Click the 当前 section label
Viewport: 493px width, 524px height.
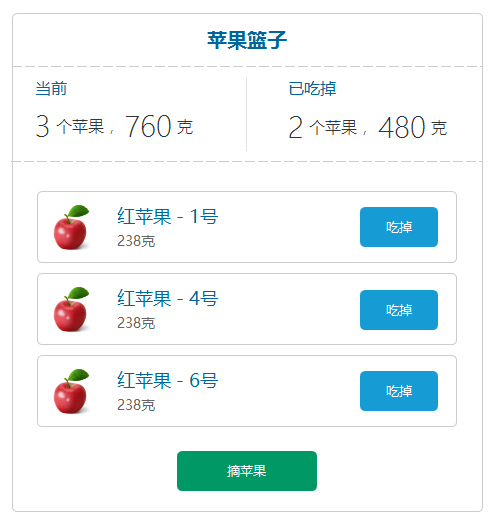coord(51,89)
